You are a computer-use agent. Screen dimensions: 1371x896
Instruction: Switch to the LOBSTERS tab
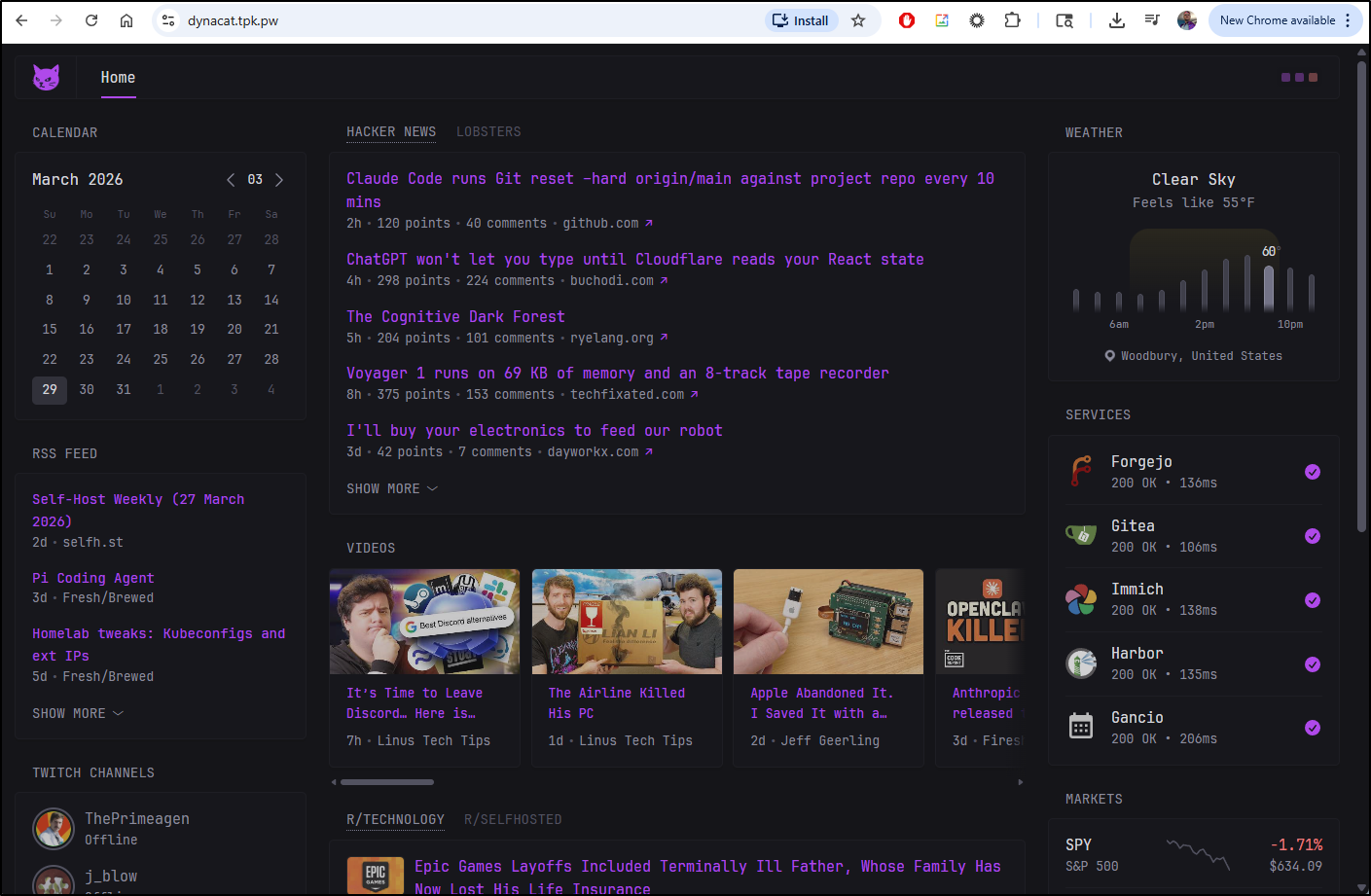488,131
